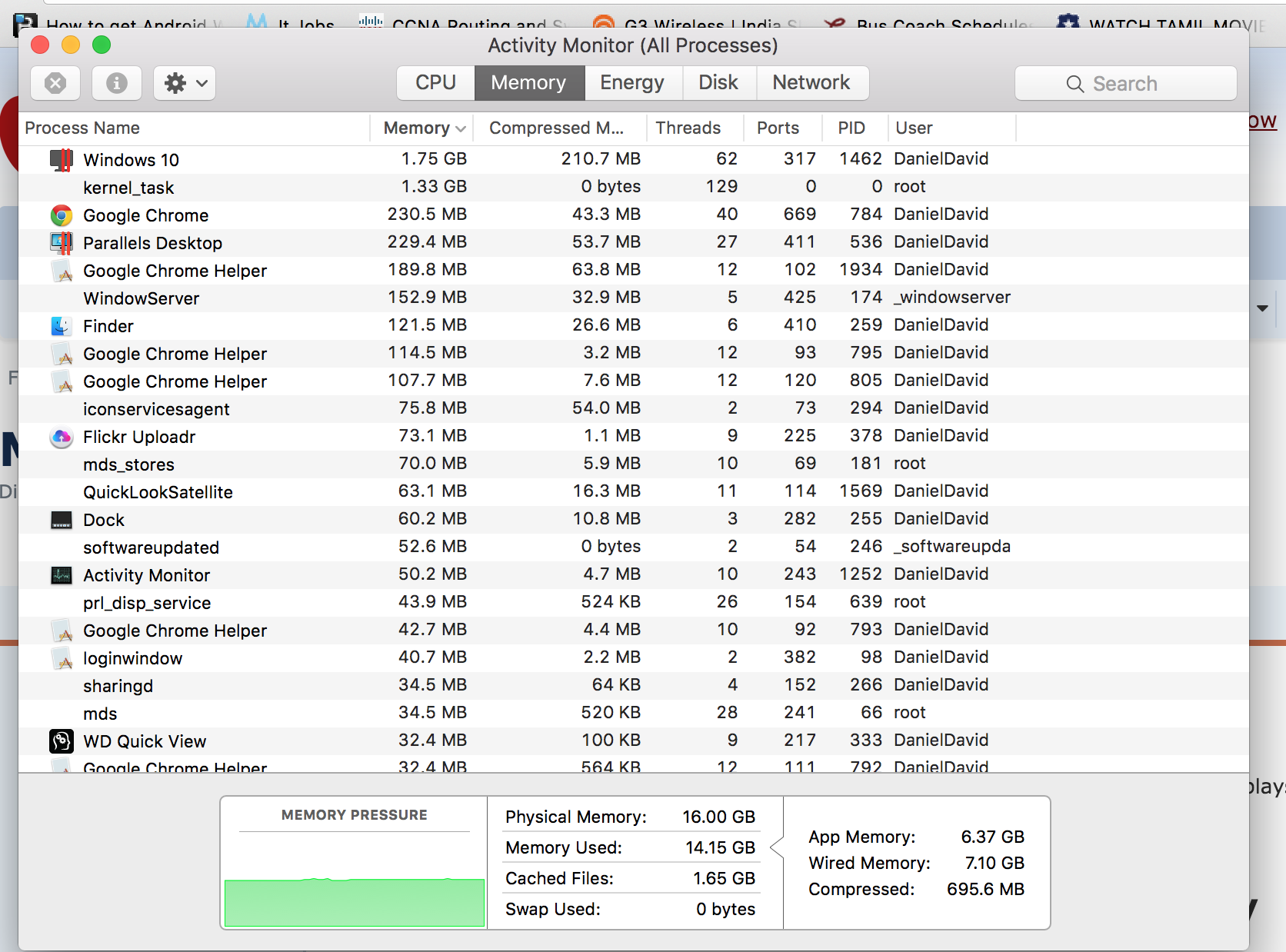Click the prl_disp_service process name
Screen dimensions: 1286x952
(147, 603)
